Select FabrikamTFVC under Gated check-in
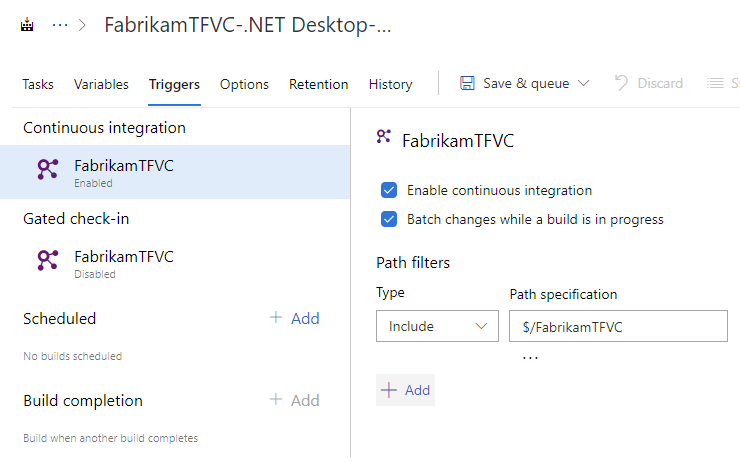Screen dimensions: 740x463 (x=175, y=263)
